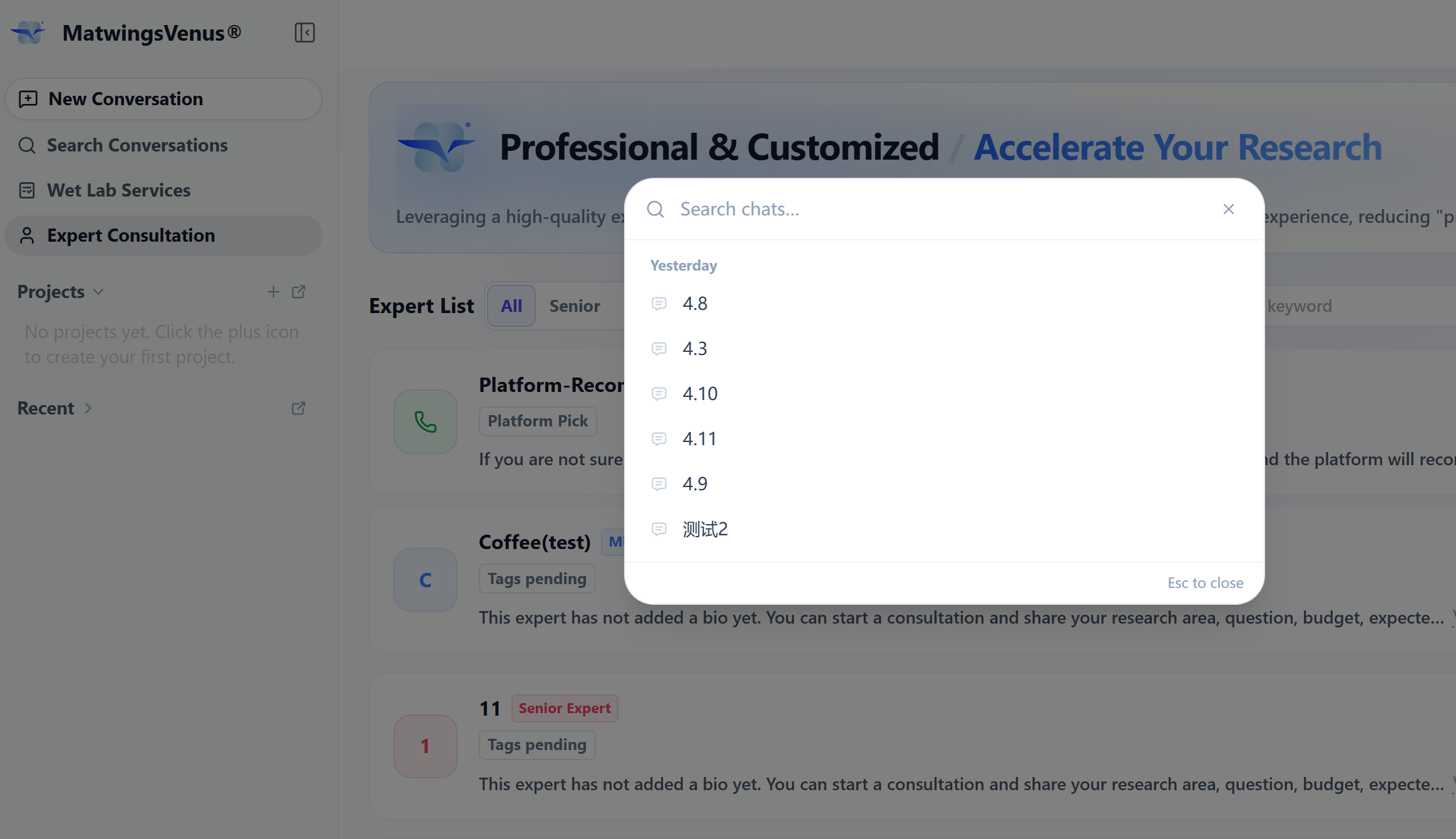Click the red avatar for expert 11
This screenshot has width=1456, height=839.
(426, 746)
